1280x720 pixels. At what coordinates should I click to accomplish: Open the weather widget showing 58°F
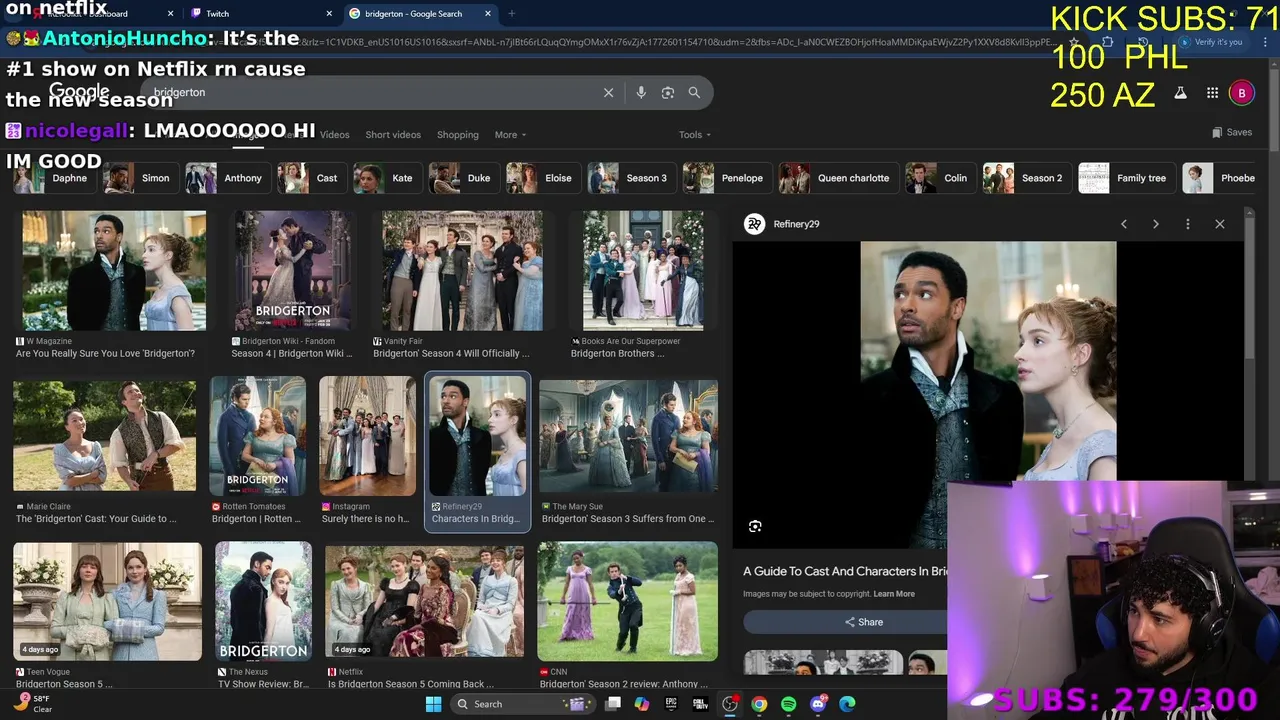click(33, 704)
